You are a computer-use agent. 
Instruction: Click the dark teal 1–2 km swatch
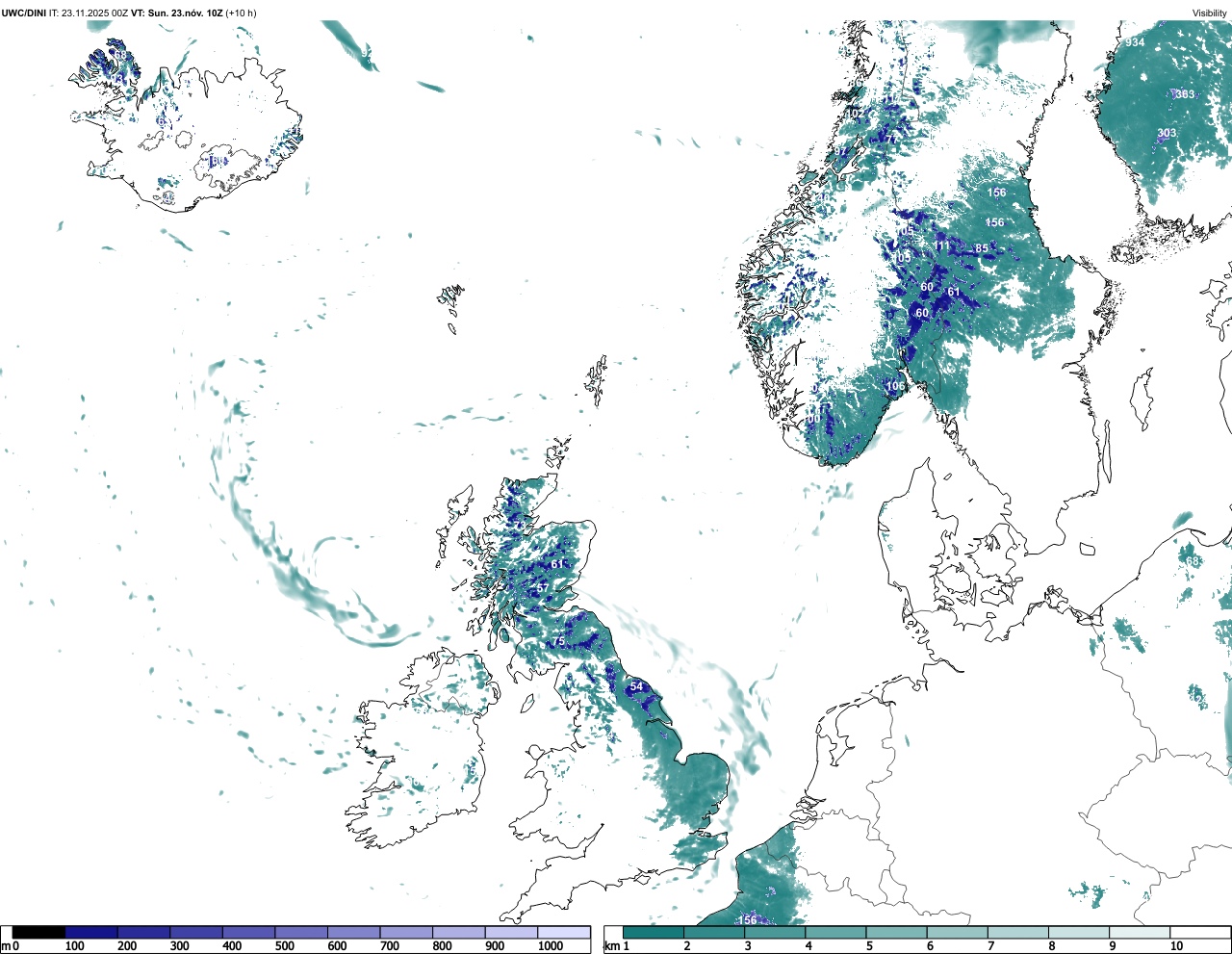(654, 932)
